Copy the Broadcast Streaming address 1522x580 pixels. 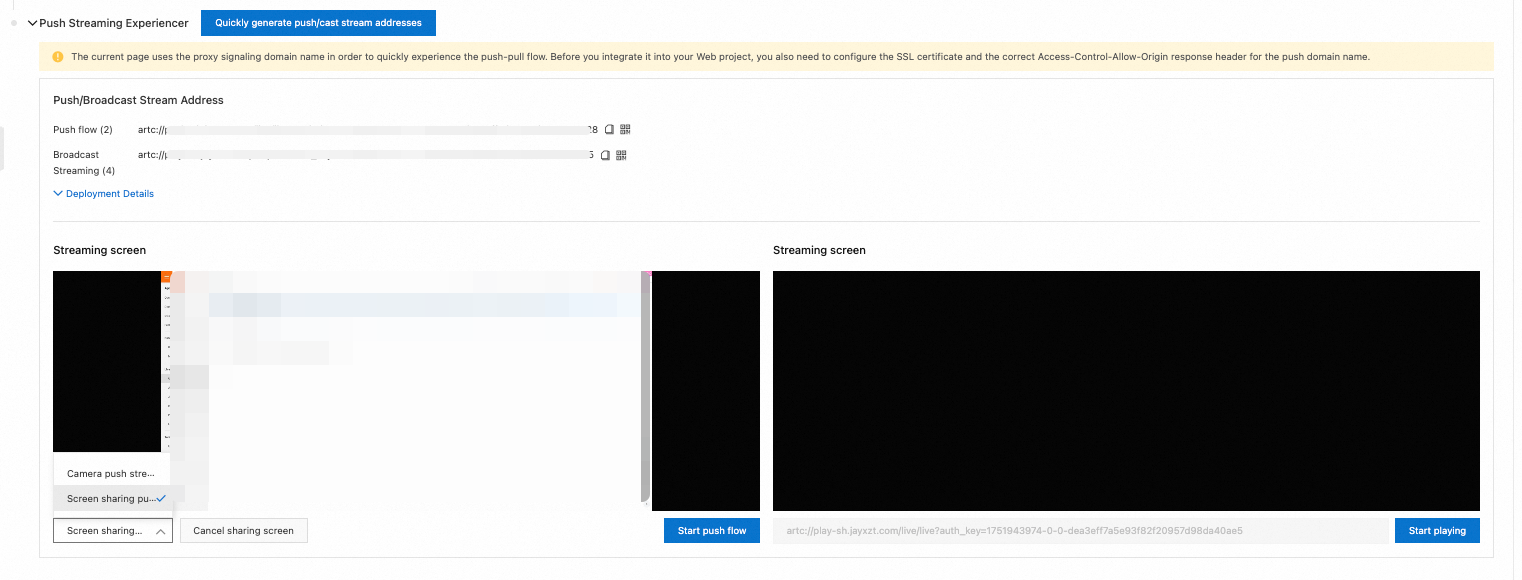pyautogui.click(x=605, y=155)
